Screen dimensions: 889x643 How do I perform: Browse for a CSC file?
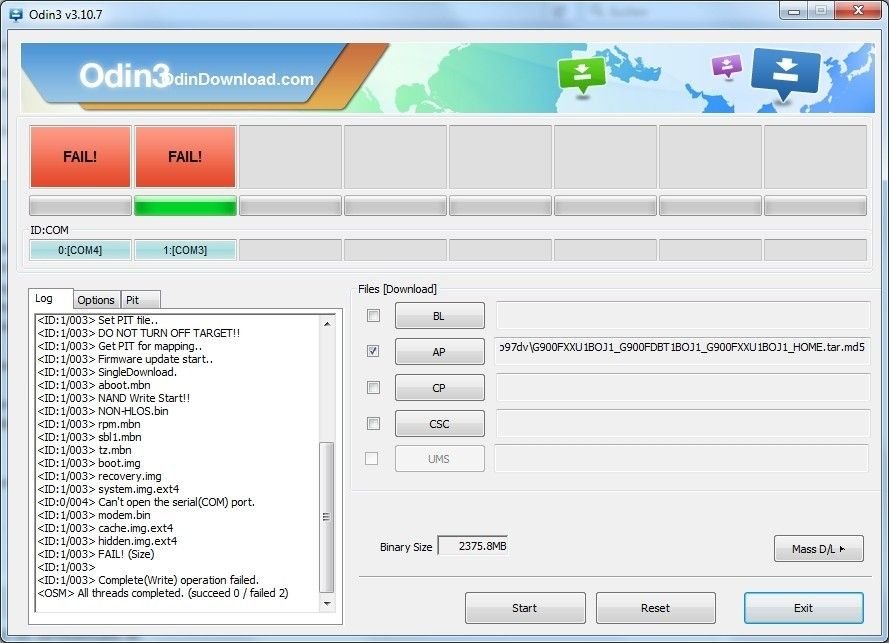439,424
